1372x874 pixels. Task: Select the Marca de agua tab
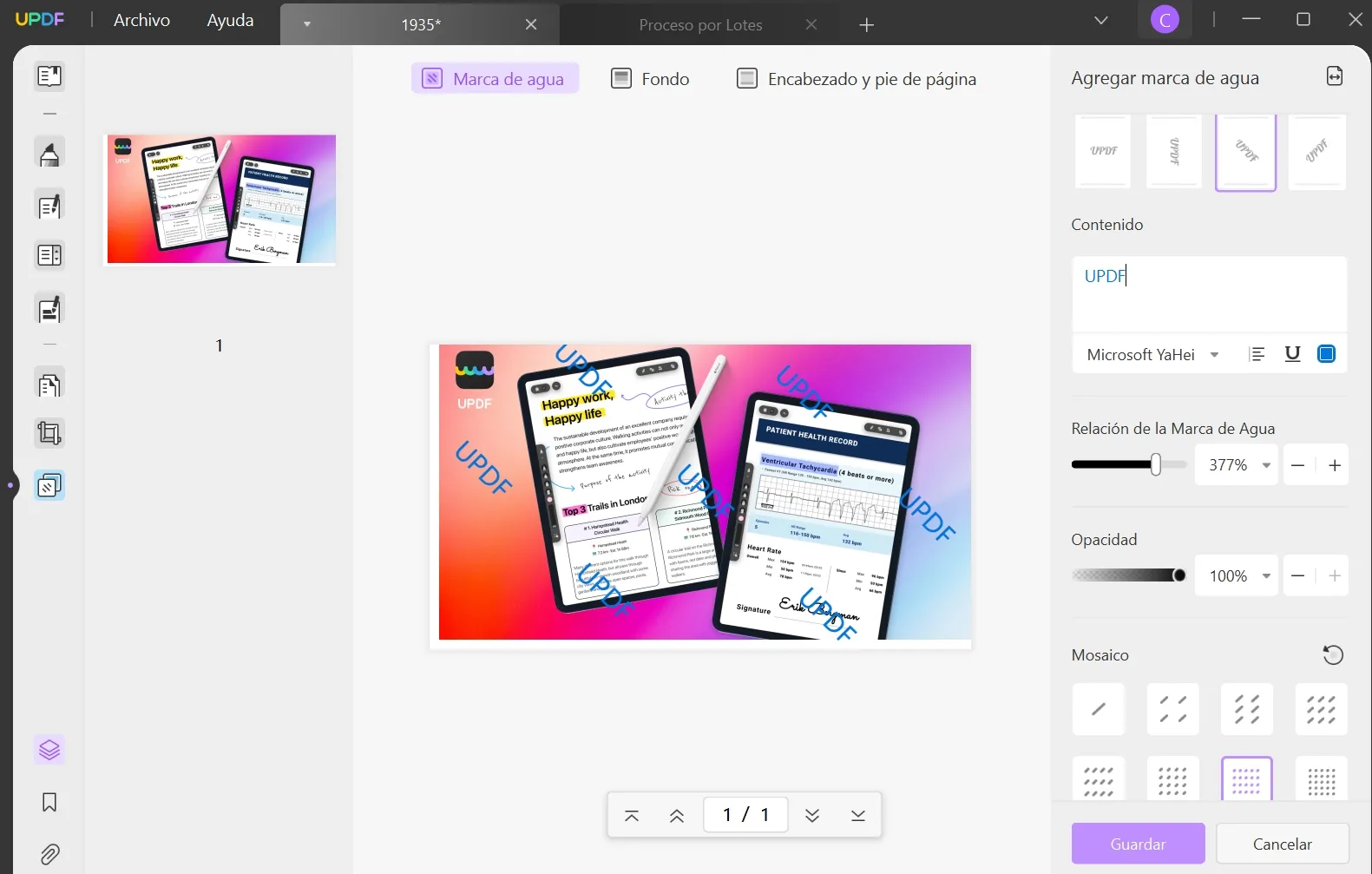point(495,79)
